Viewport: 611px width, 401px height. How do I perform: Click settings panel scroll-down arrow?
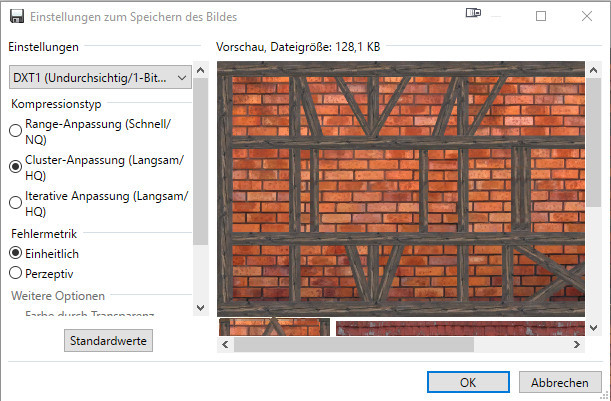click(201, 307)
